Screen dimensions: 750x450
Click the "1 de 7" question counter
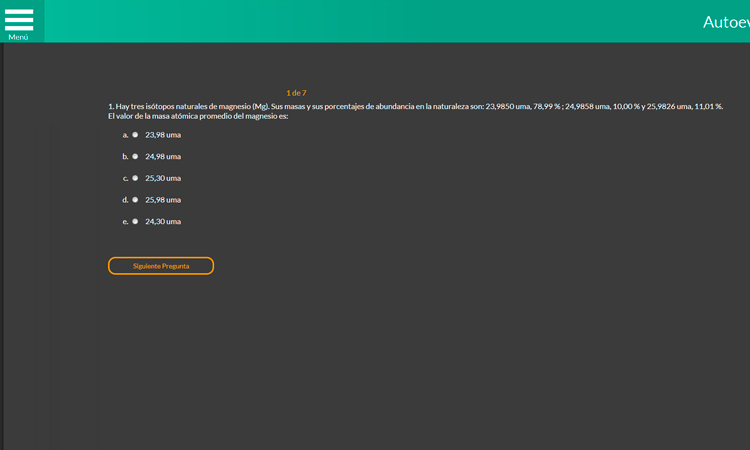[296, 93]
